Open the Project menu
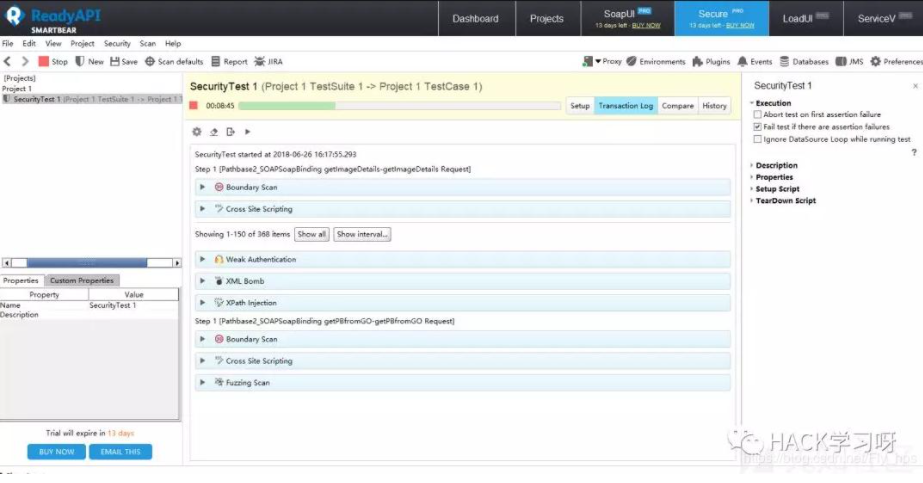This screenshot has height=483, width=923. (82, 44)
